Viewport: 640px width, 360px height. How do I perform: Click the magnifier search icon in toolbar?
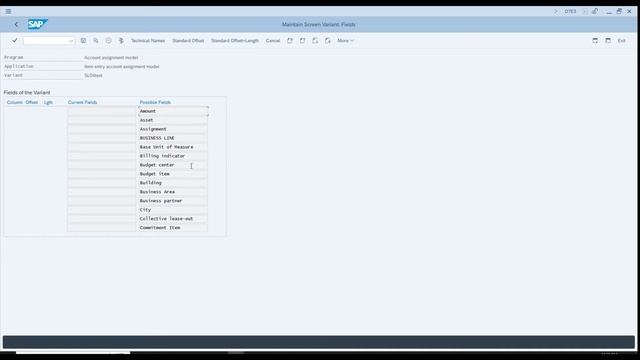(96, 40)
